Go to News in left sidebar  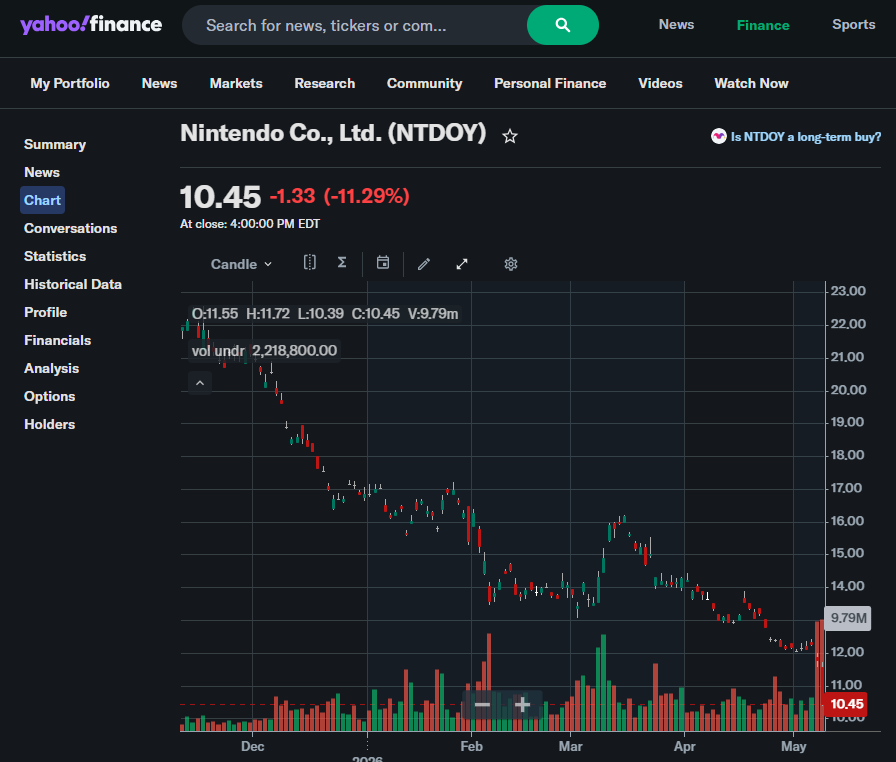click(x=42, y=173)
